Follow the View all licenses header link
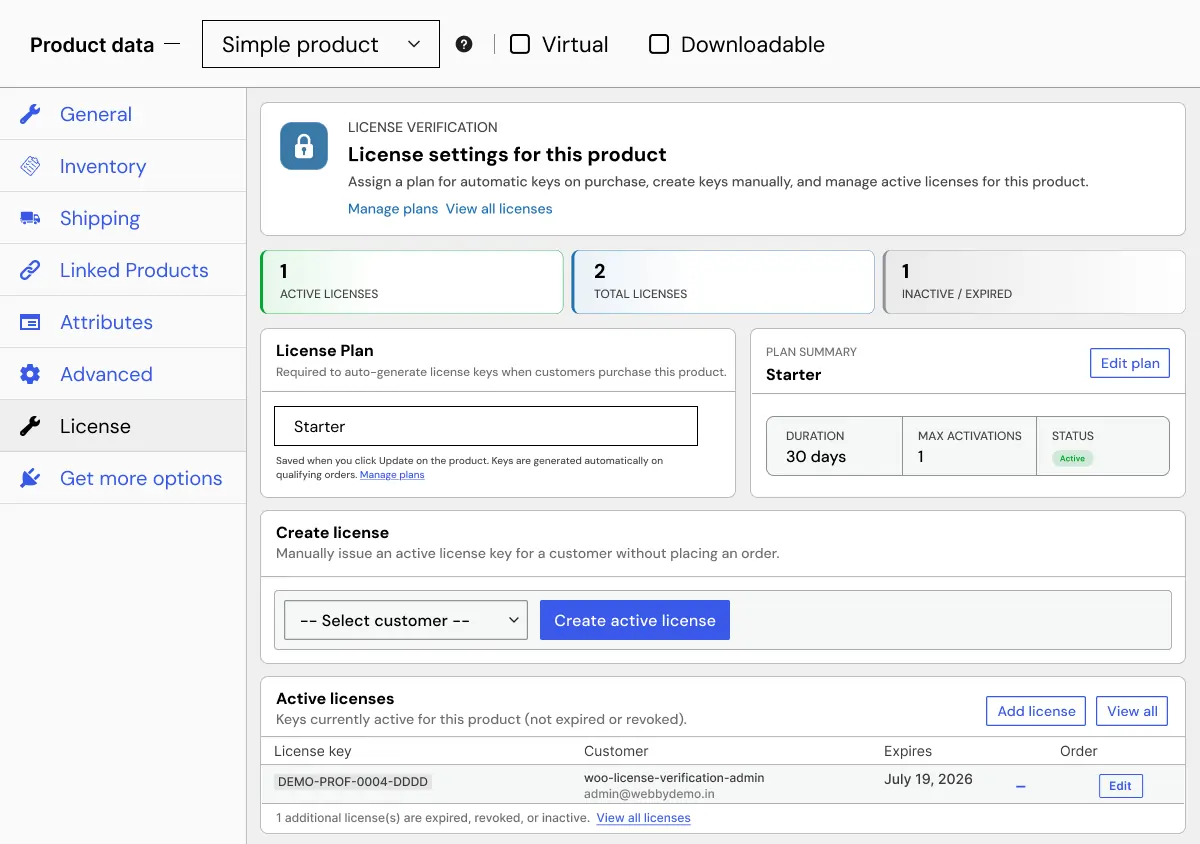 (499, 209)
